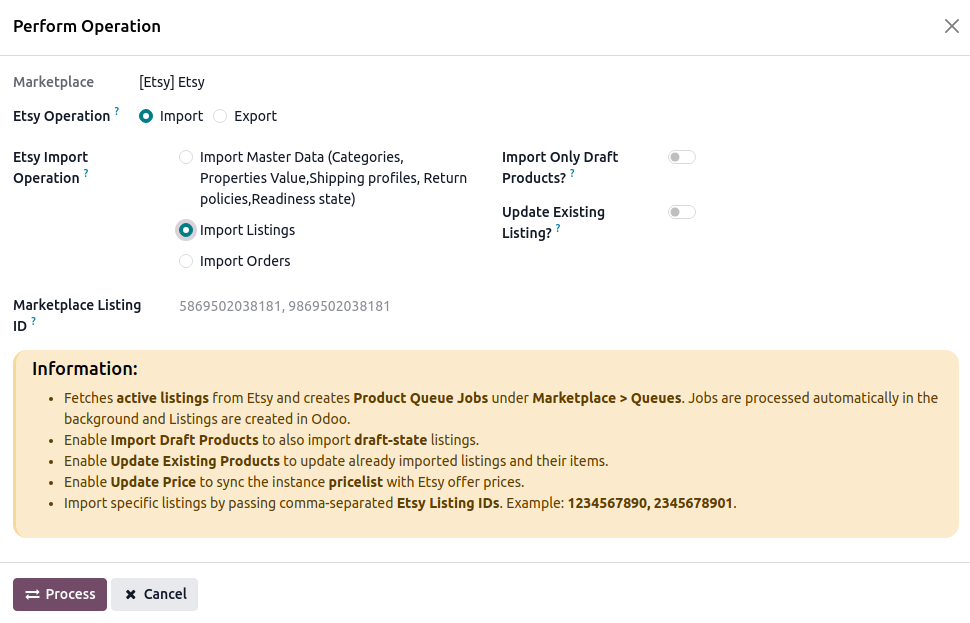
Task: Show help for Import Only Draft Products
Action: tap(572, 173)
